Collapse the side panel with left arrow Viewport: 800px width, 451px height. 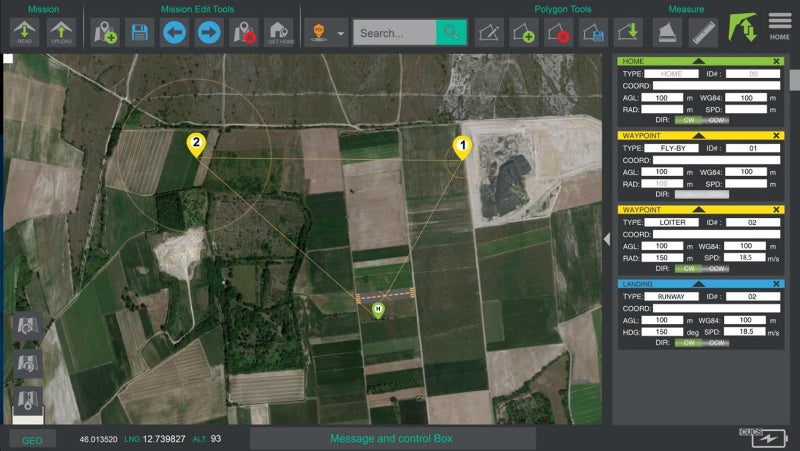606,238
